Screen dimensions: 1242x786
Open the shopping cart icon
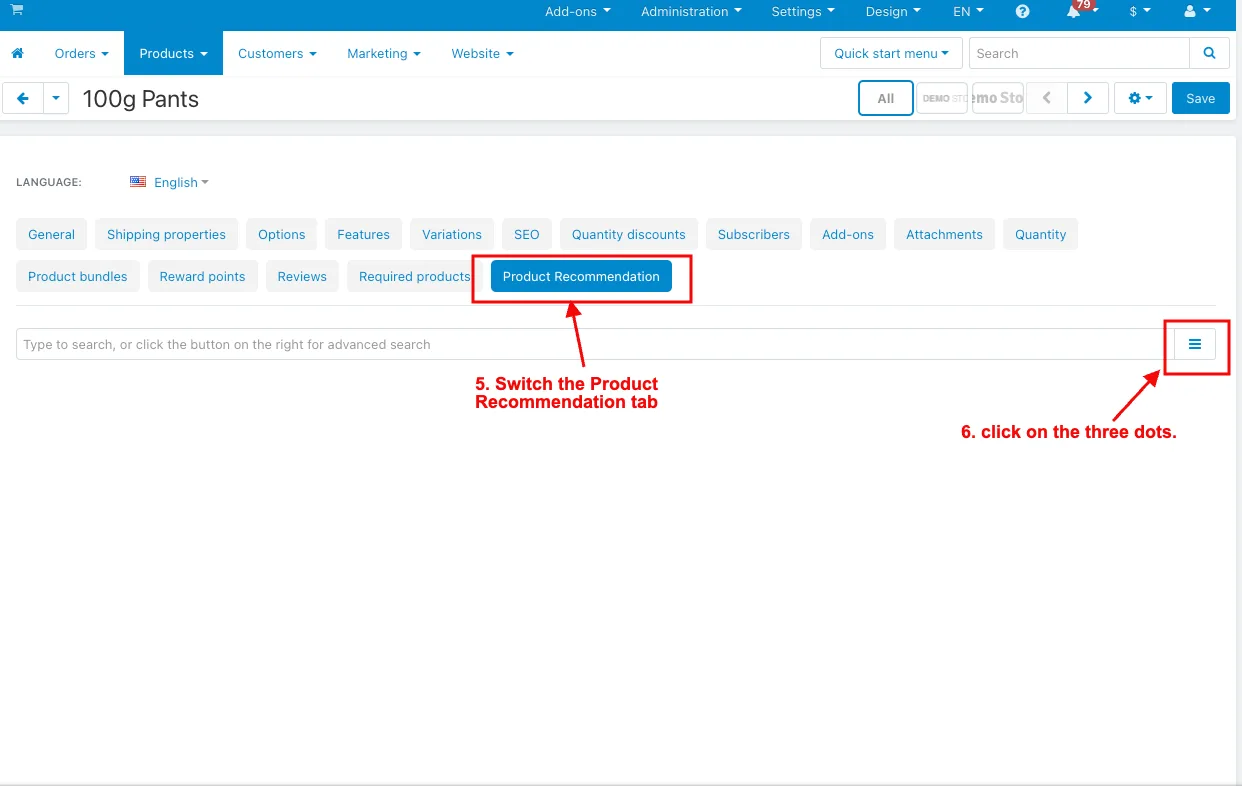coord(17,9)
